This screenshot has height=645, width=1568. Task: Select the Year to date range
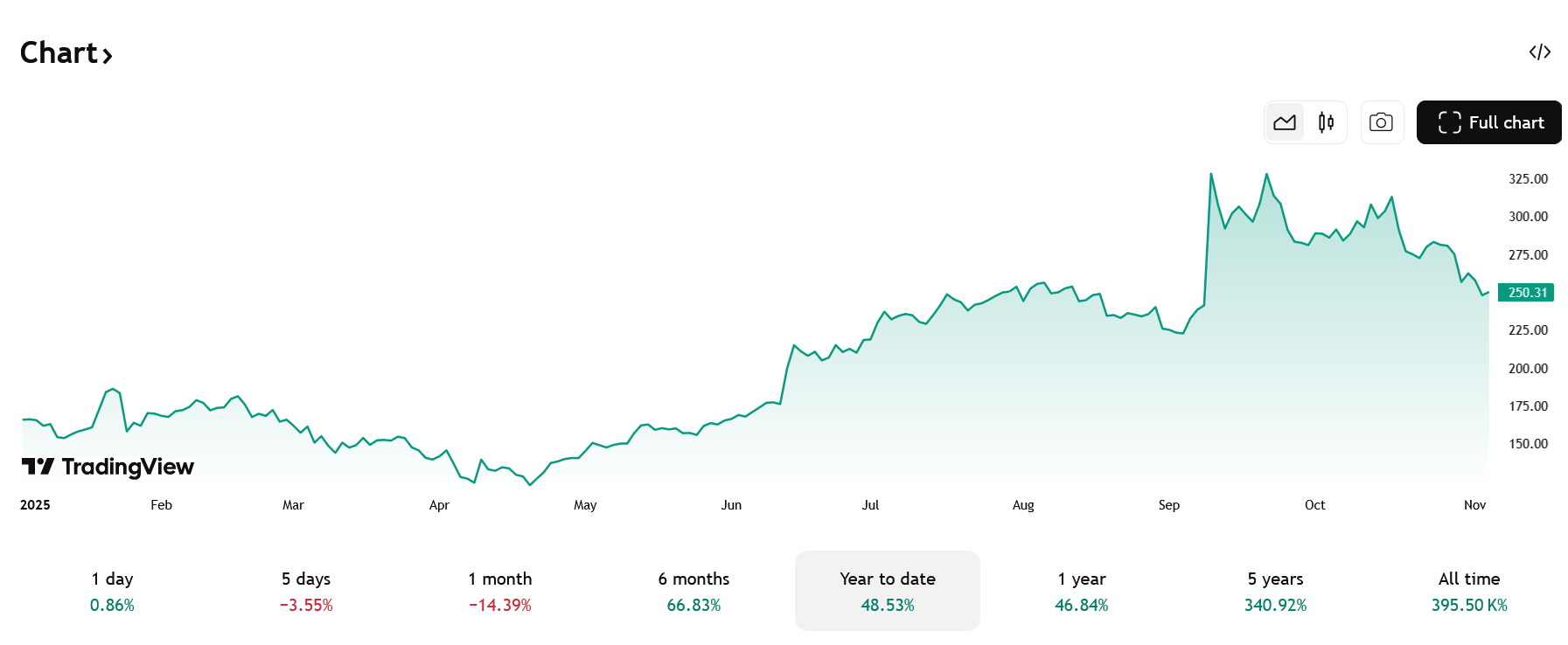pyautogui.click(x=888, y=591)
